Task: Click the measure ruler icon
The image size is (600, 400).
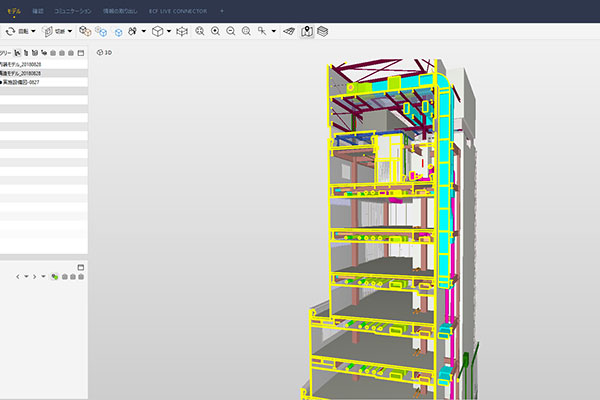Action: [x=288, y=31]
